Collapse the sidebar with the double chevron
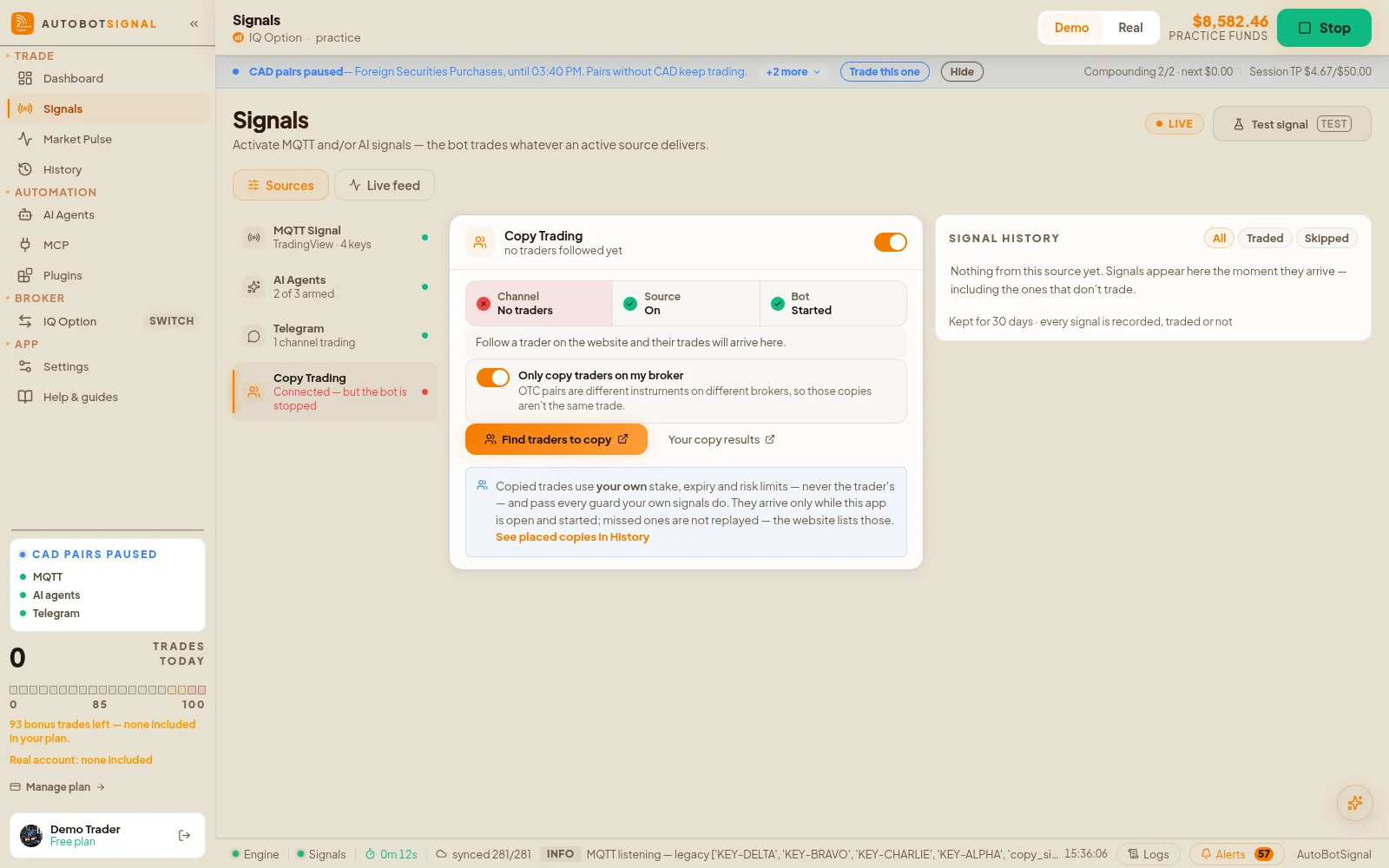 (x=194, y=23)
